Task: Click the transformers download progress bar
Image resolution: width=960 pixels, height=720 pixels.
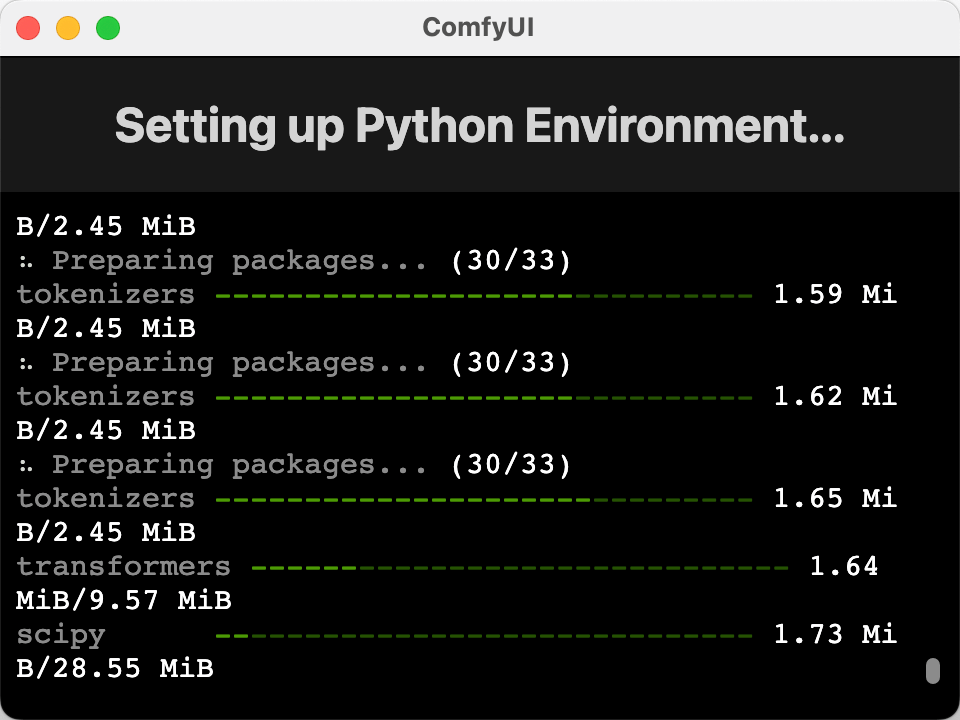Action: point(520,568)
